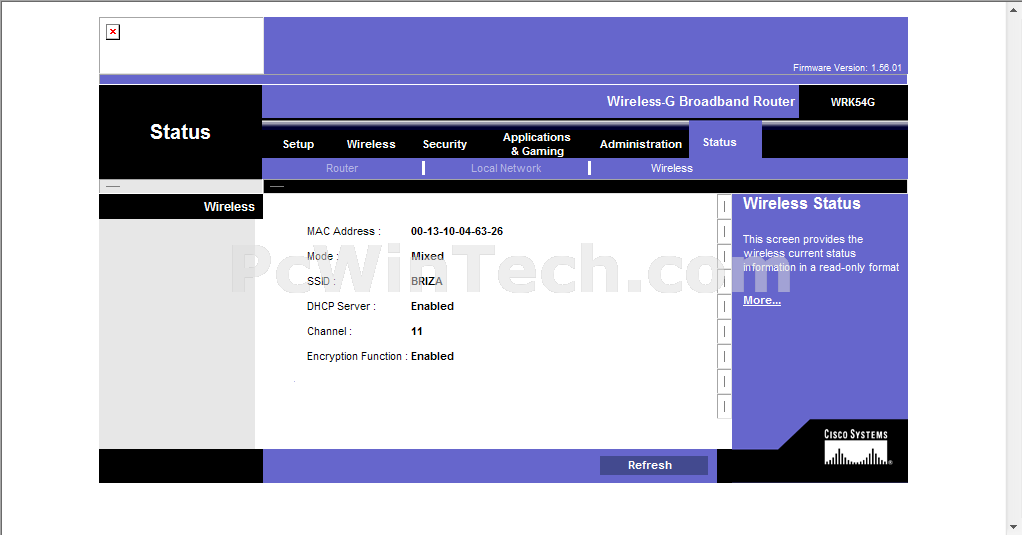This screenshot has height=535, width=1022.
Task: Click the Encryption Function label
Action: pos(357,356)
